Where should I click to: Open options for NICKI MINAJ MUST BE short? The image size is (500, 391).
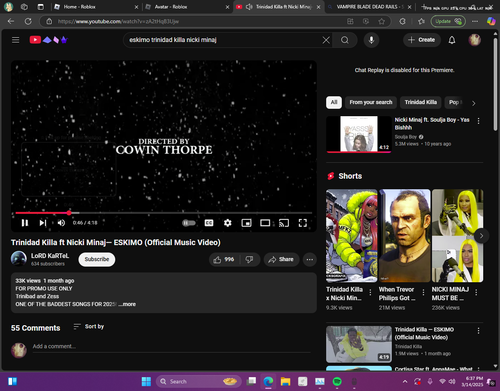point(476,292)
